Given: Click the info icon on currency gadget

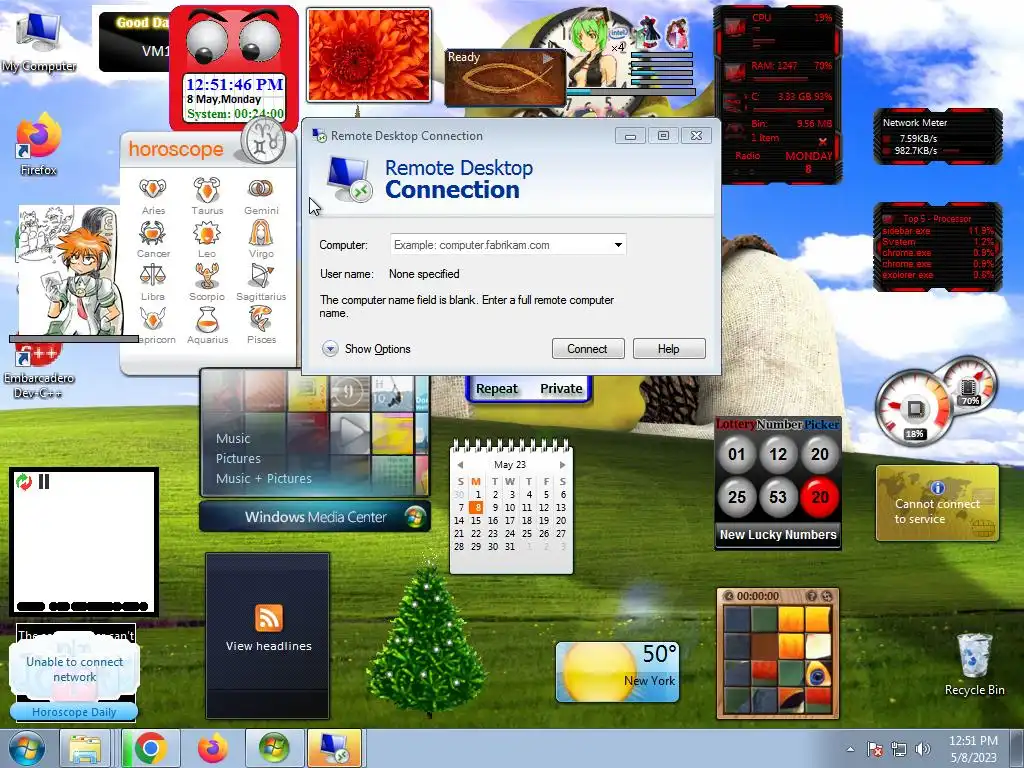Looking at the screenshot, I should (x=938, y=487).
